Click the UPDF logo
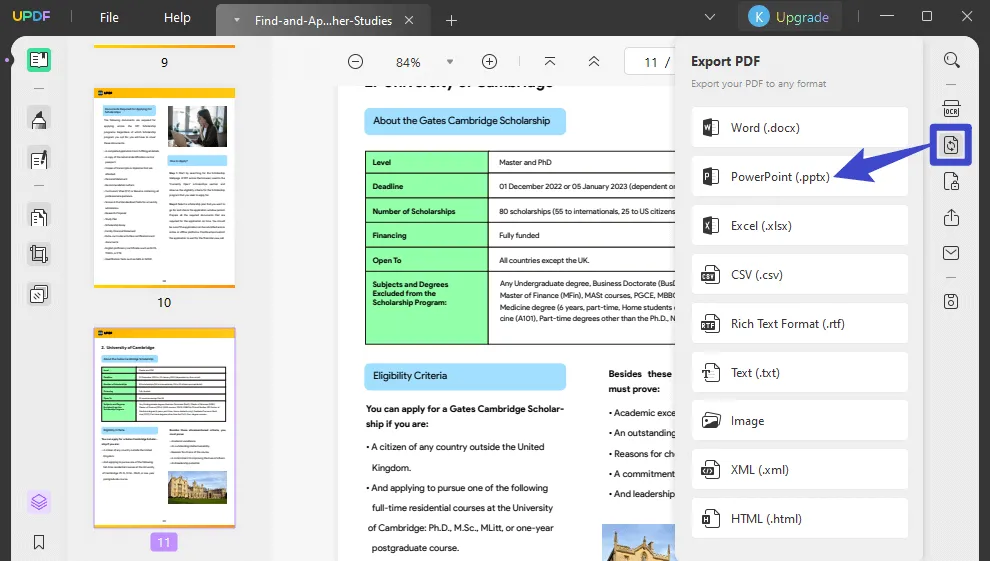The height and width of the screenshot is (561, 990). [x=32, y=16]
